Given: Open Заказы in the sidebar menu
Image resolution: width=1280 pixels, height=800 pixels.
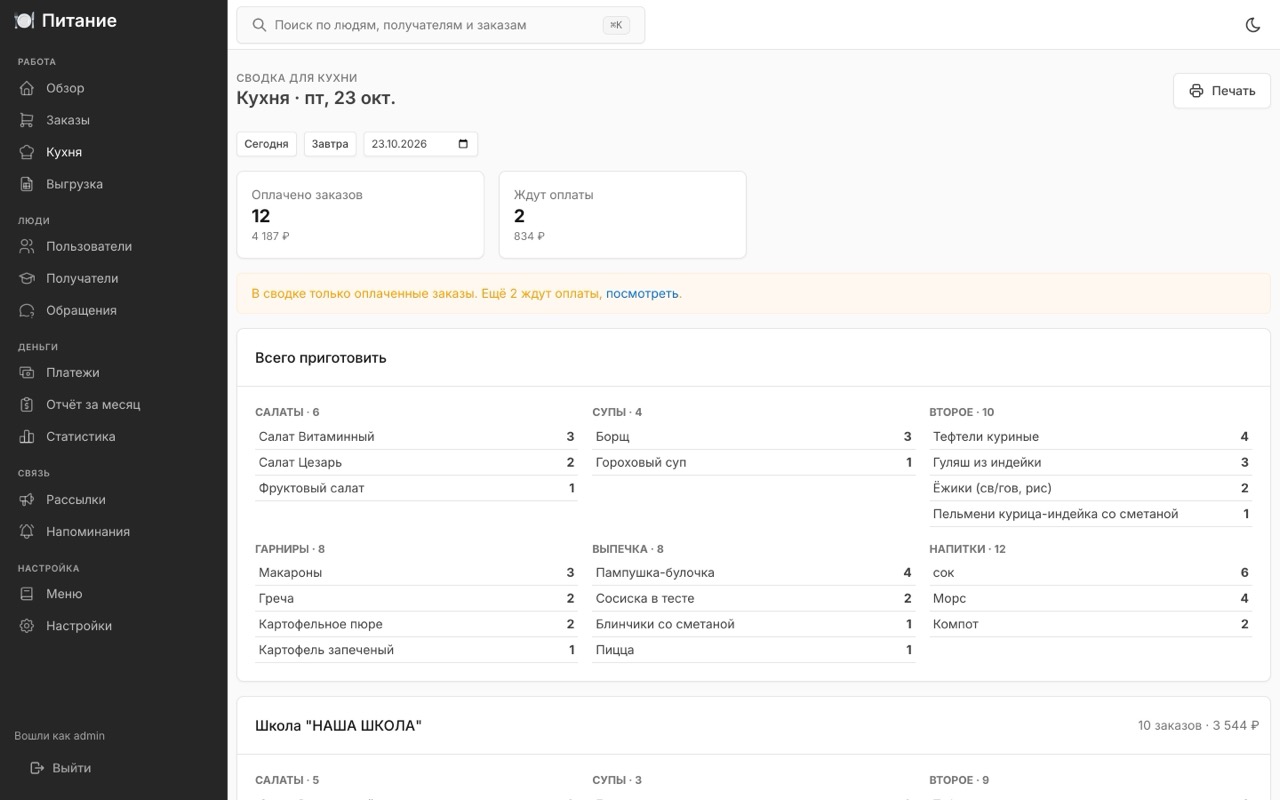Looking at the screenshot, I should click(x=114, y=120).
